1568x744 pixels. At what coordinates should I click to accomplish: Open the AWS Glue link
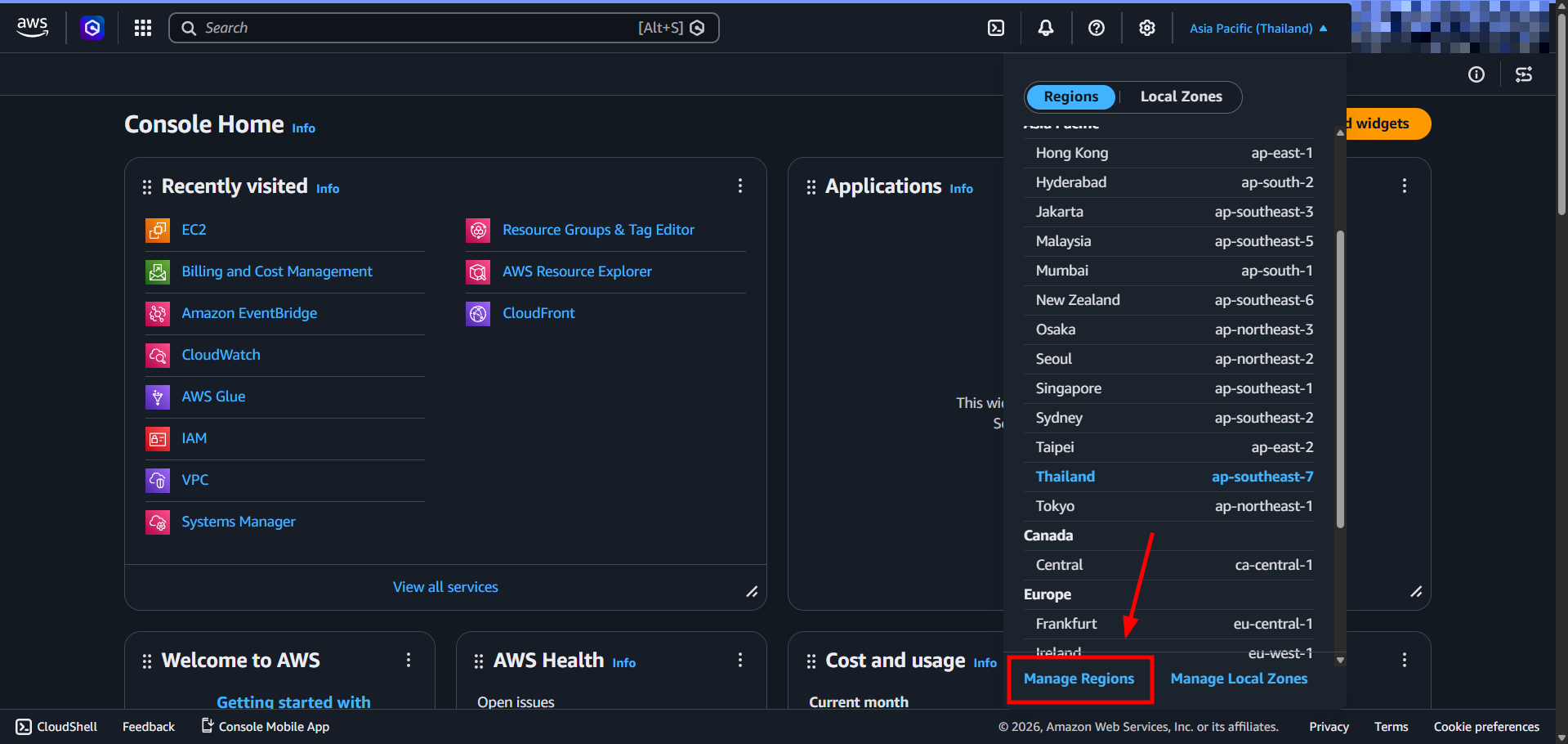[213, 397]
